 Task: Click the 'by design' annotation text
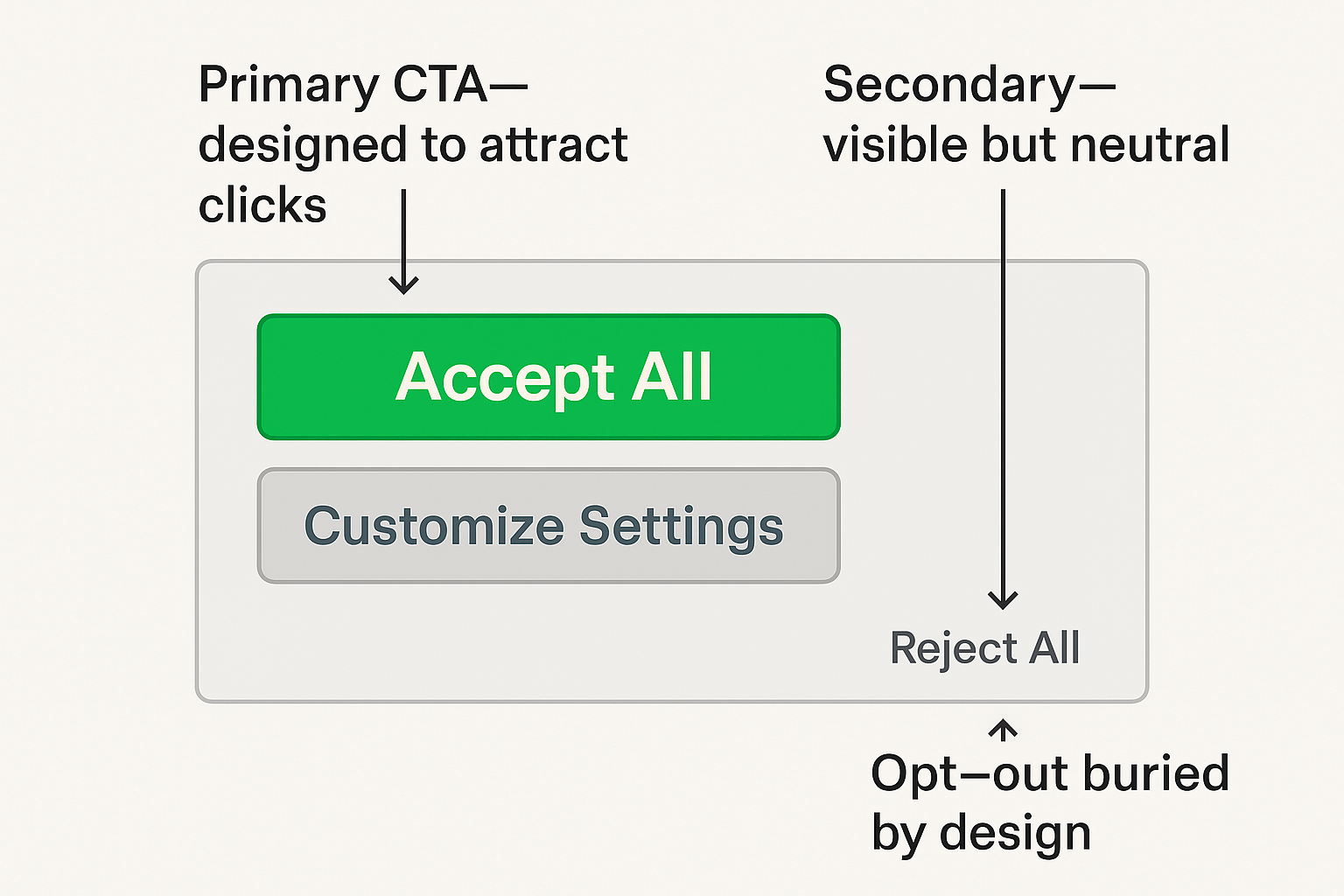tap(981, 833)
